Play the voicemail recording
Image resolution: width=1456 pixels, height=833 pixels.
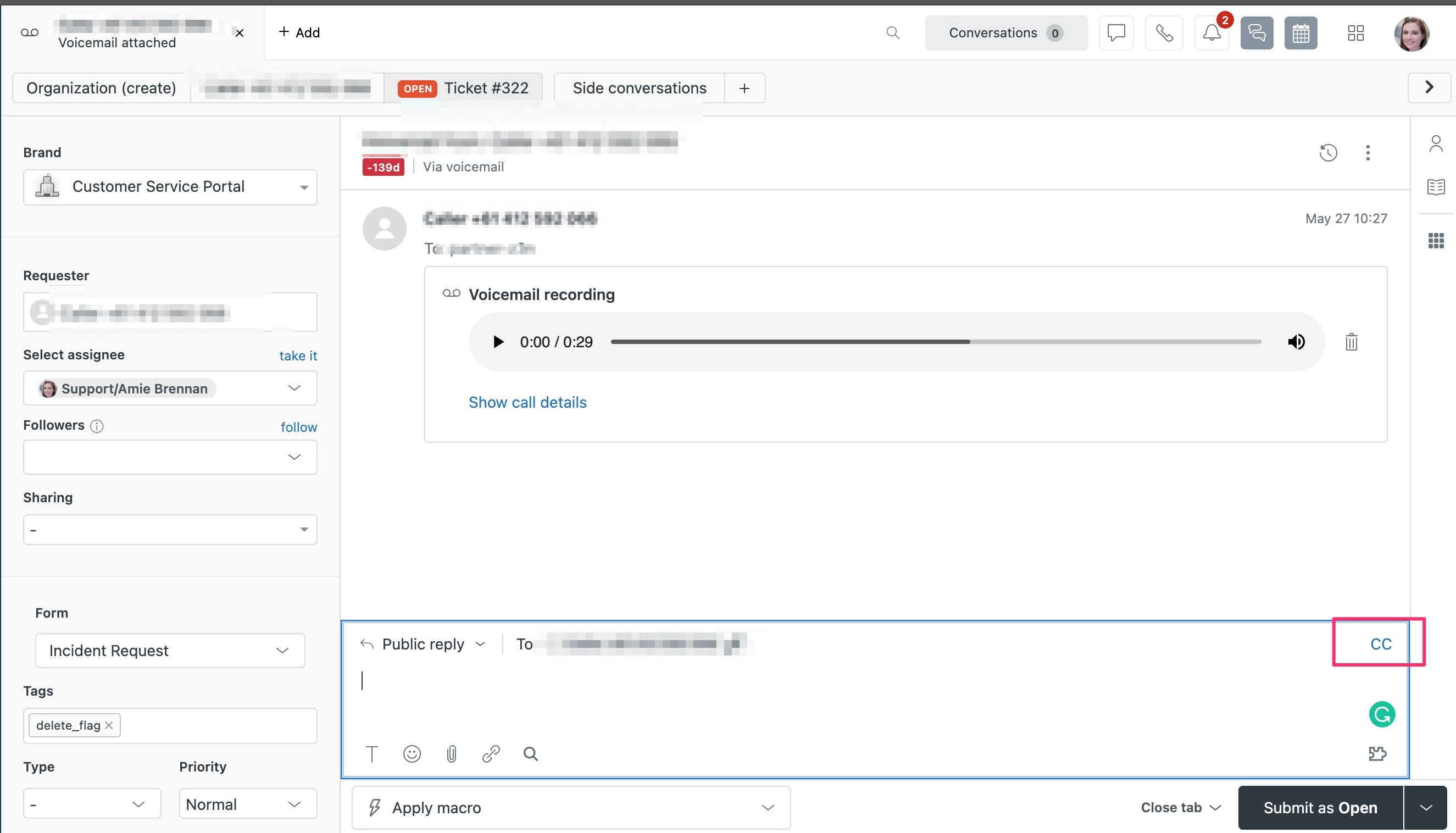[x=498, y=342]
